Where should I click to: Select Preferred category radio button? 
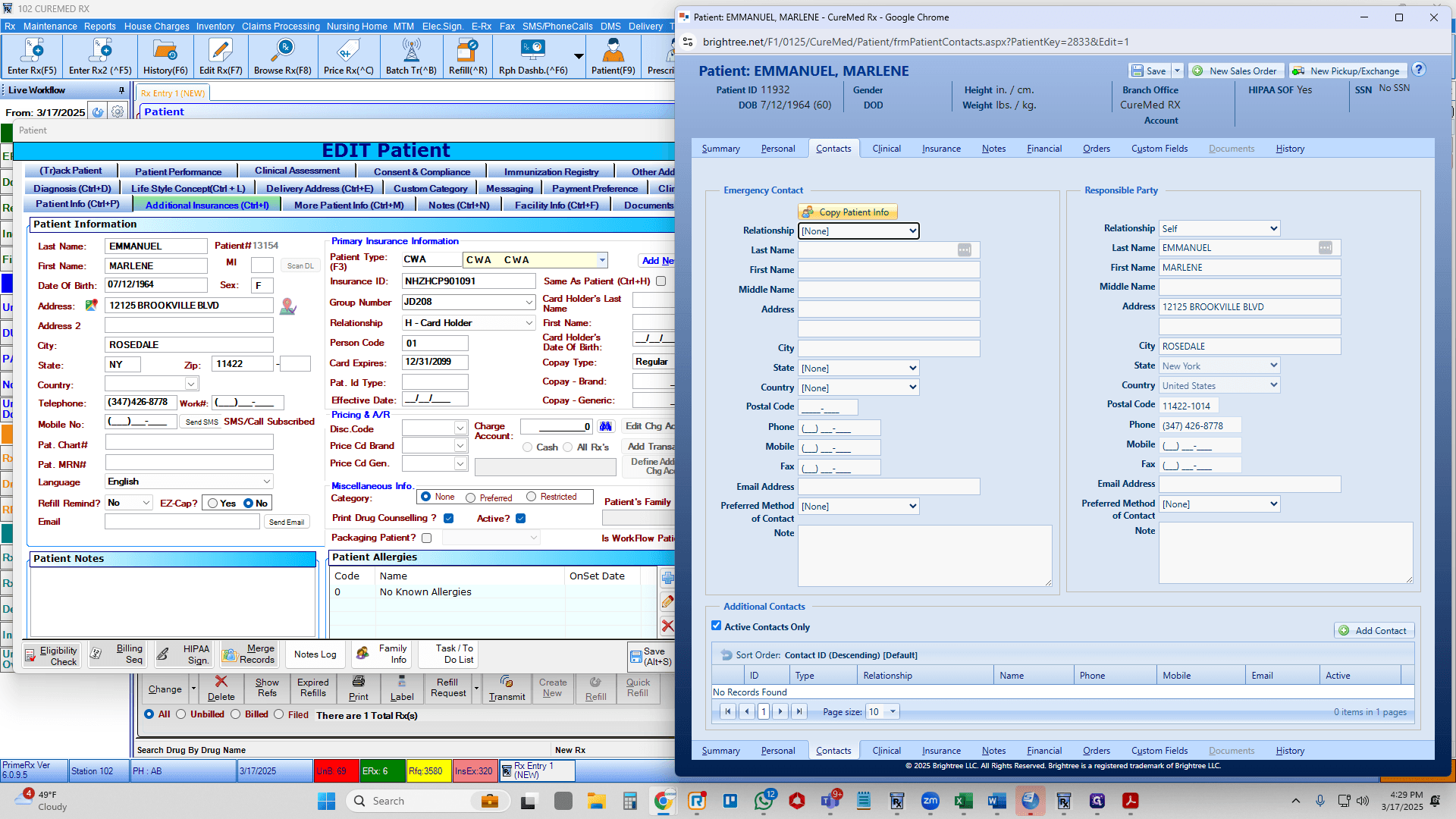pyautogui.click(x=471, y=498)
